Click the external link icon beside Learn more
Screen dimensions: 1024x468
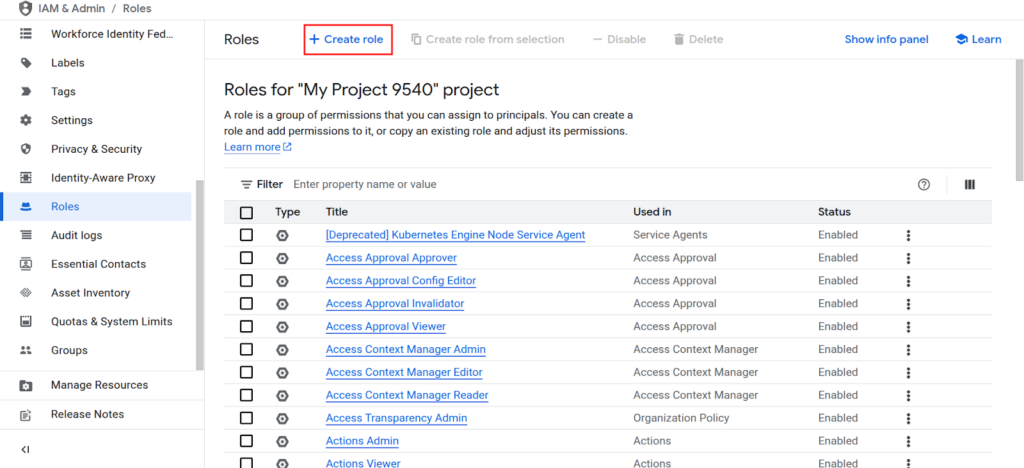pos(287,148)
